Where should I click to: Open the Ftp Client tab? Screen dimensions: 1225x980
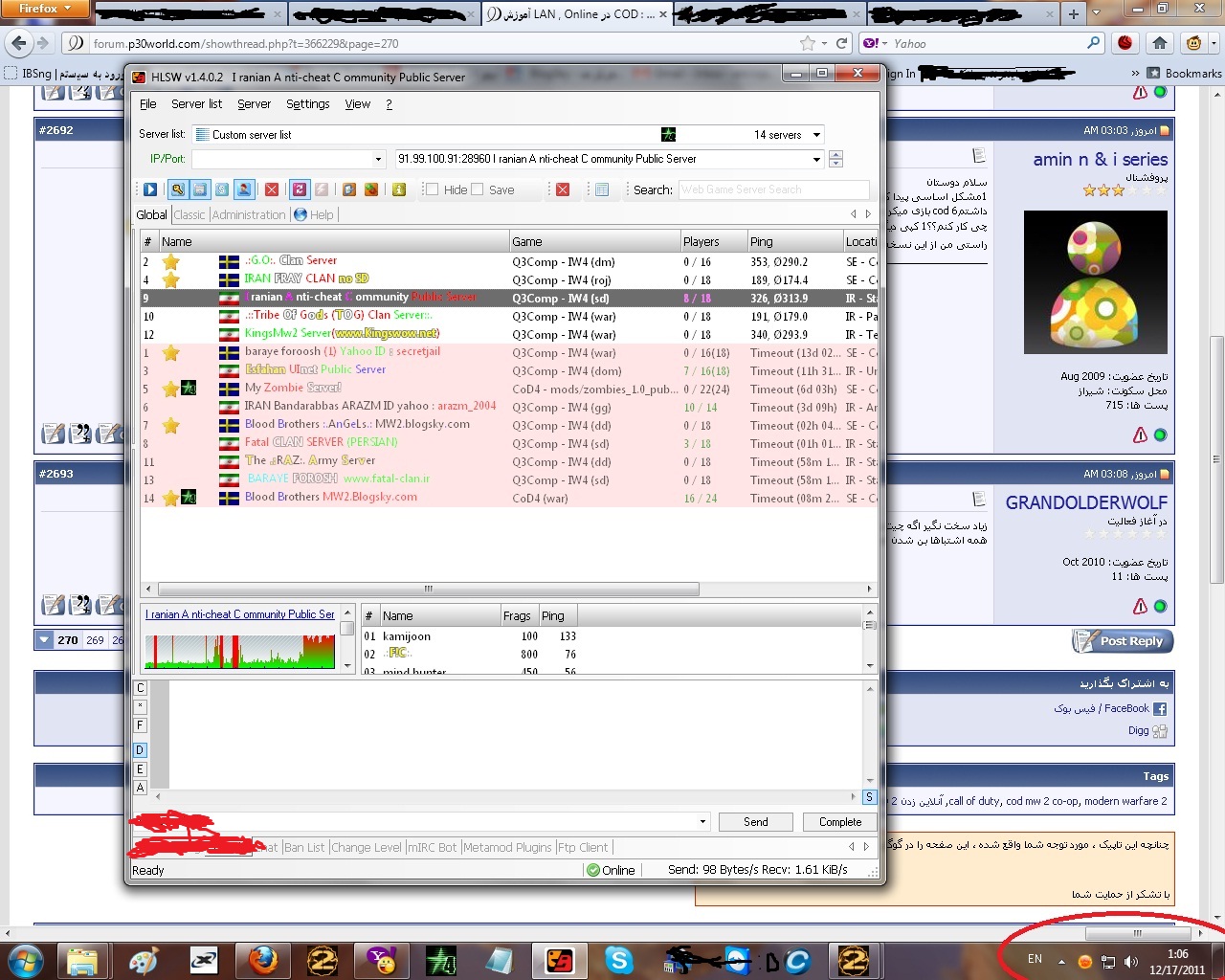coord(583,847)
